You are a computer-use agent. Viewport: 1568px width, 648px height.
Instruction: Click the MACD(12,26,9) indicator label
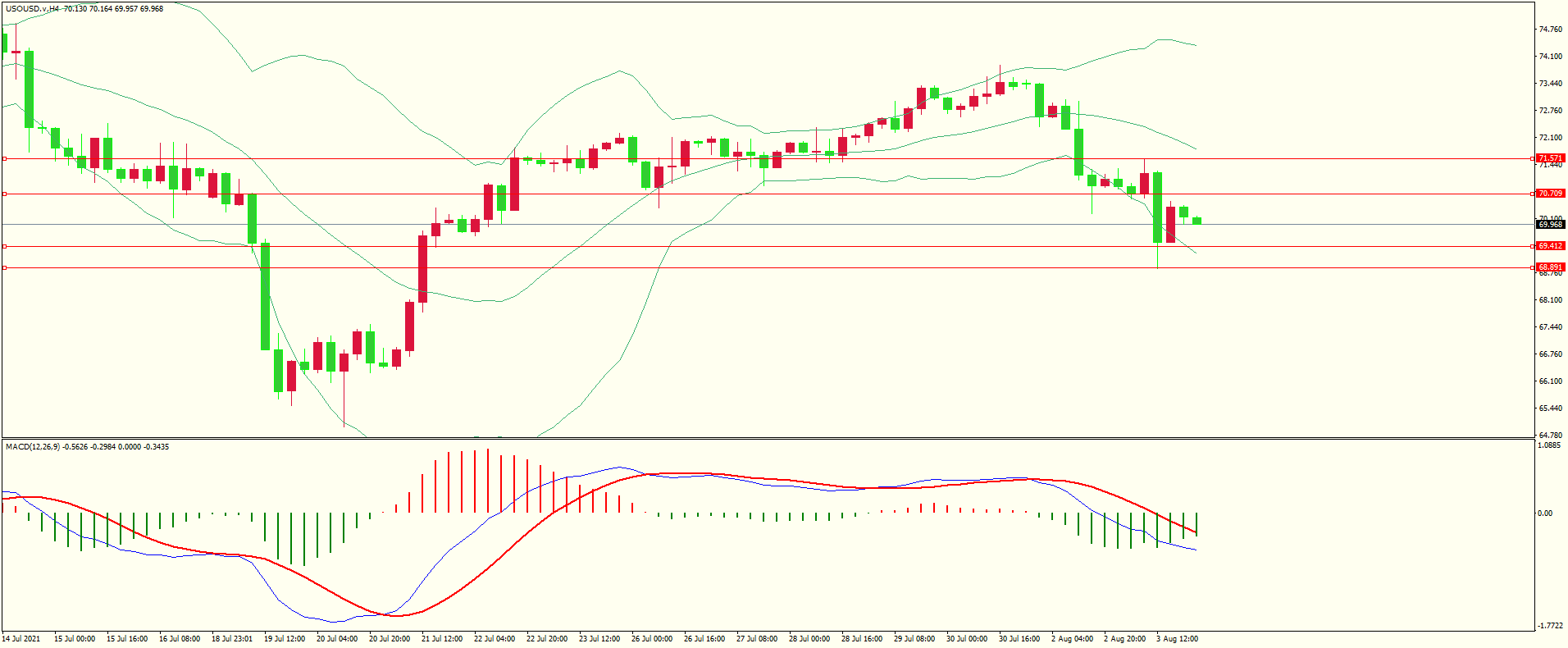(x=33, y=447)
